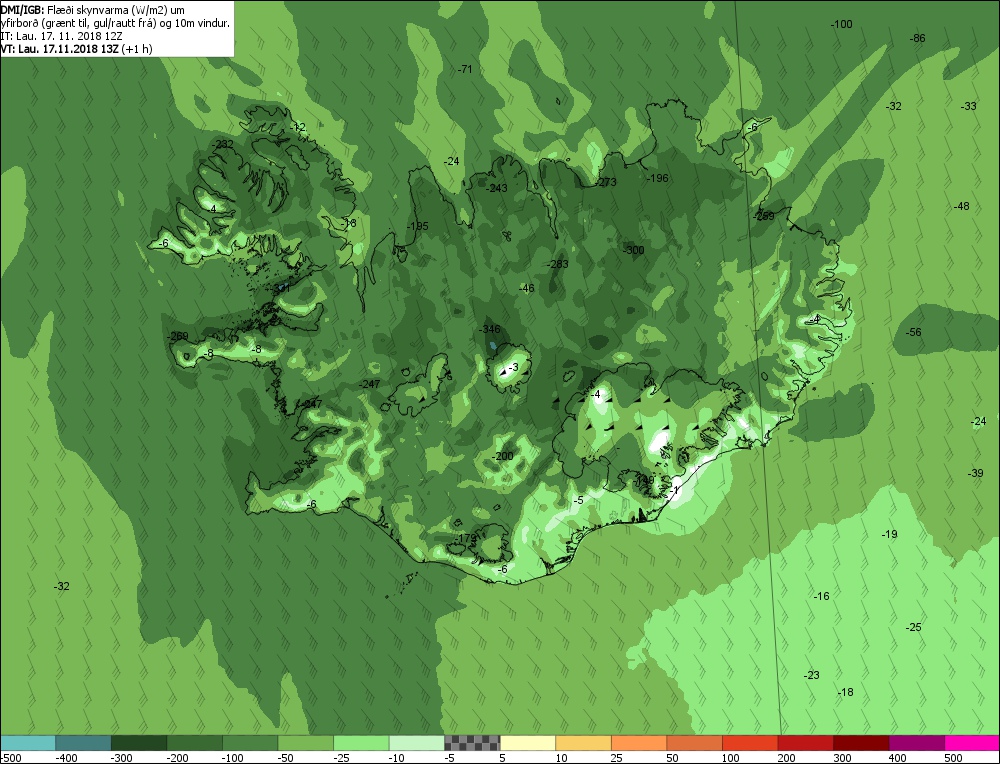Click the legend swatch between -50 and -25
This screenshot has height=764, width=1000.
click(x=305, y=743)
